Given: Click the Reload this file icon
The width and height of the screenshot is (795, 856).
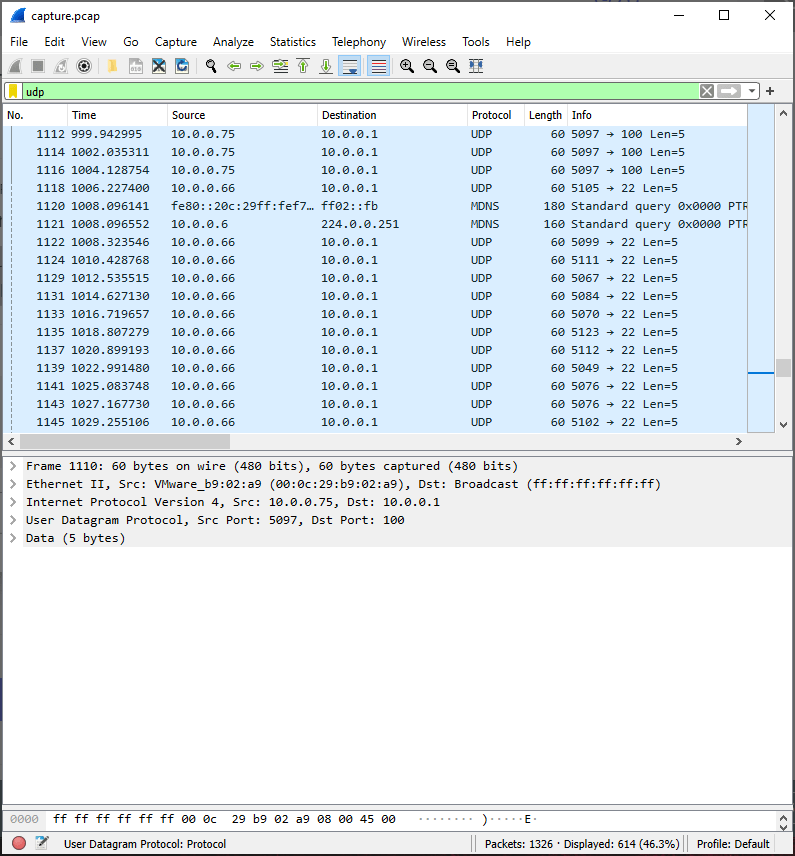Looking at the screenshot, I should click(182, 66).
